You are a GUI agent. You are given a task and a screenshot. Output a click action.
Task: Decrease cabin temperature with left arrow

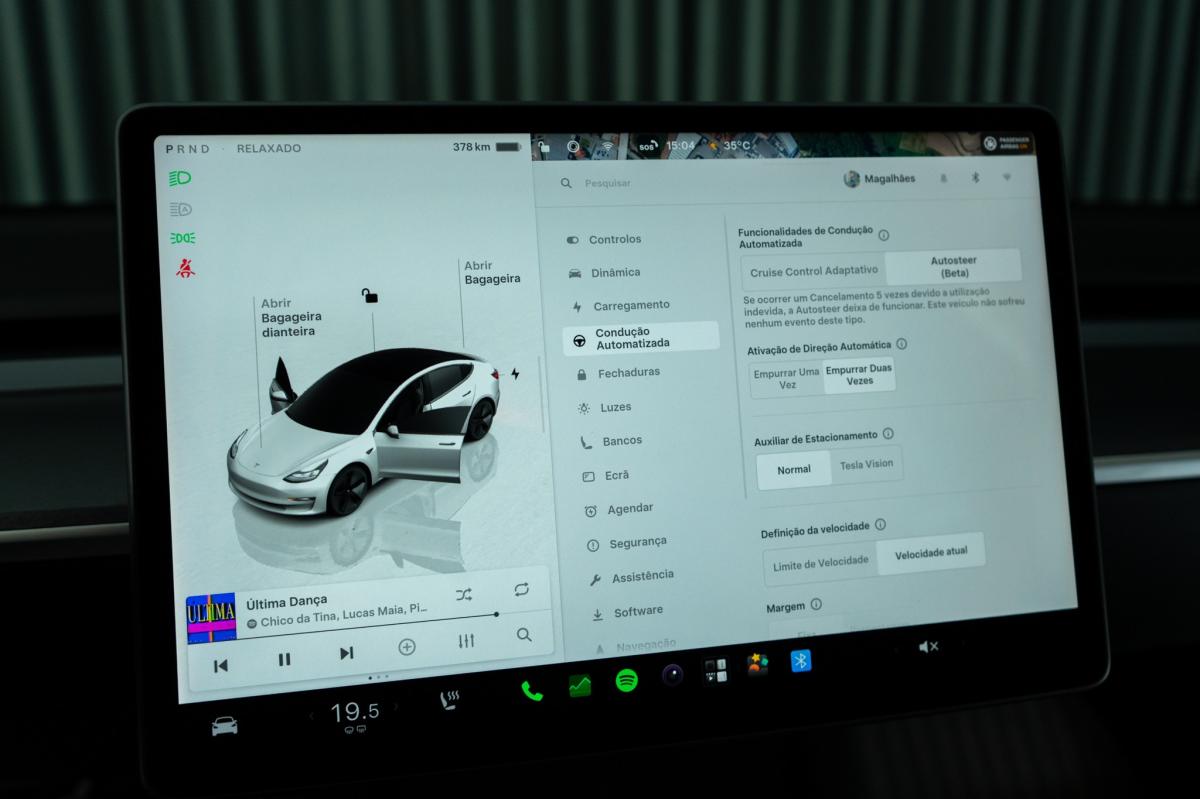311,716
